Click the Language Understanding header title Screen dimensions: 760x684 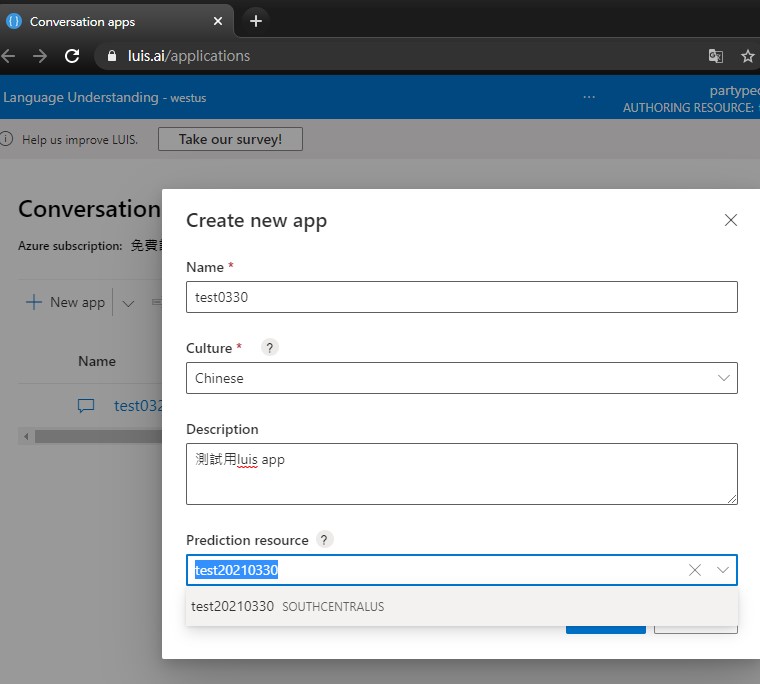(105, 97)
